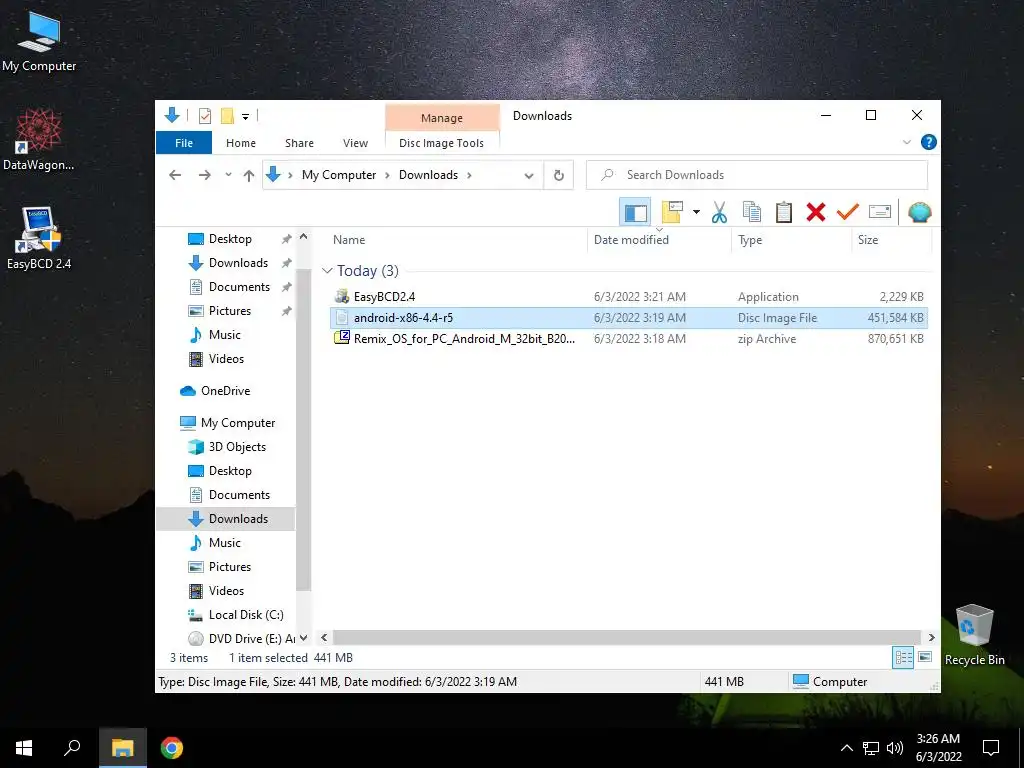Click the New folder quick access icon
Screen dimensions: 1024x768
[x=227, y=116]
